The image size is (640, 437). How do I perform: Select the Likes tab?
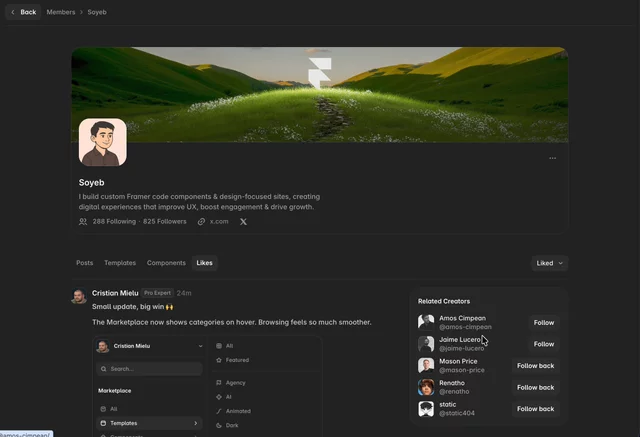[x=204, y=263]
